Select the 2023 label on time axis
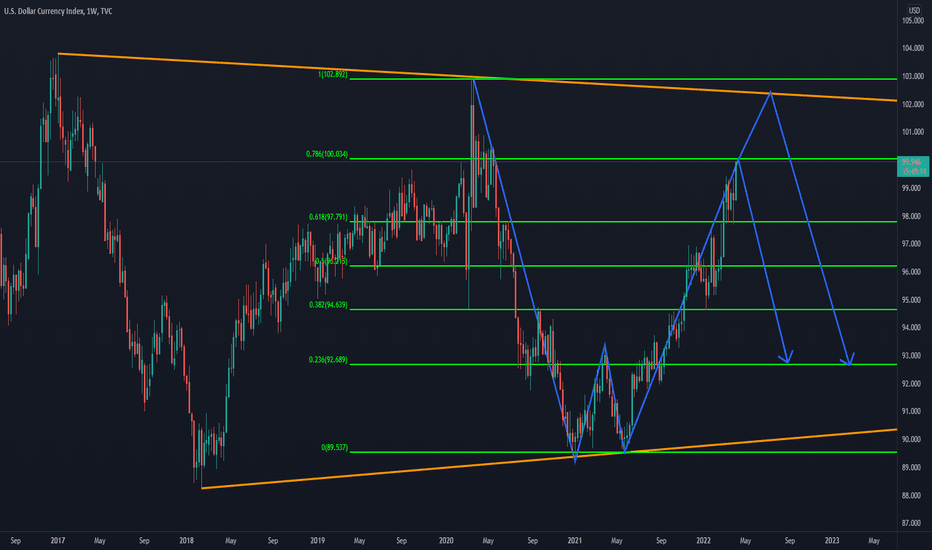This screenshot has height=550, width=932. [832, 540]
